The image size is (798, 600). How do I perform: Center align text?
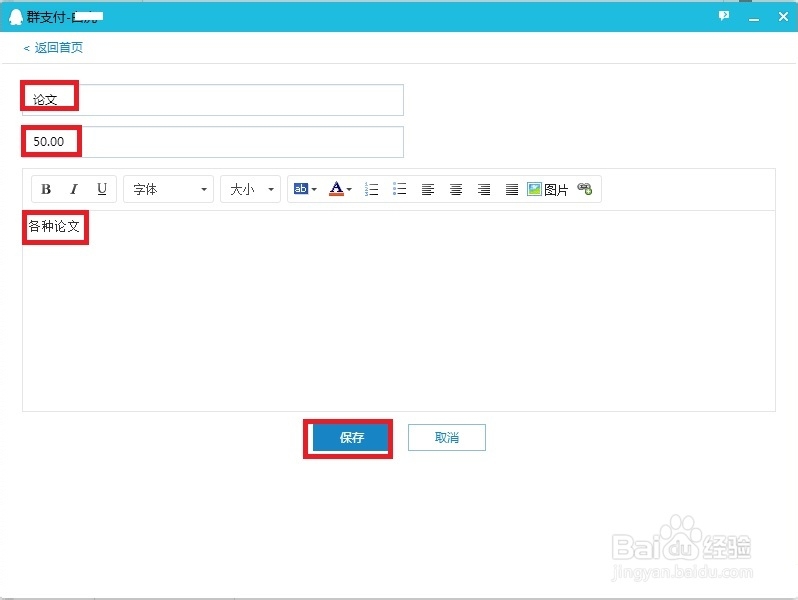tap(456, 189)
